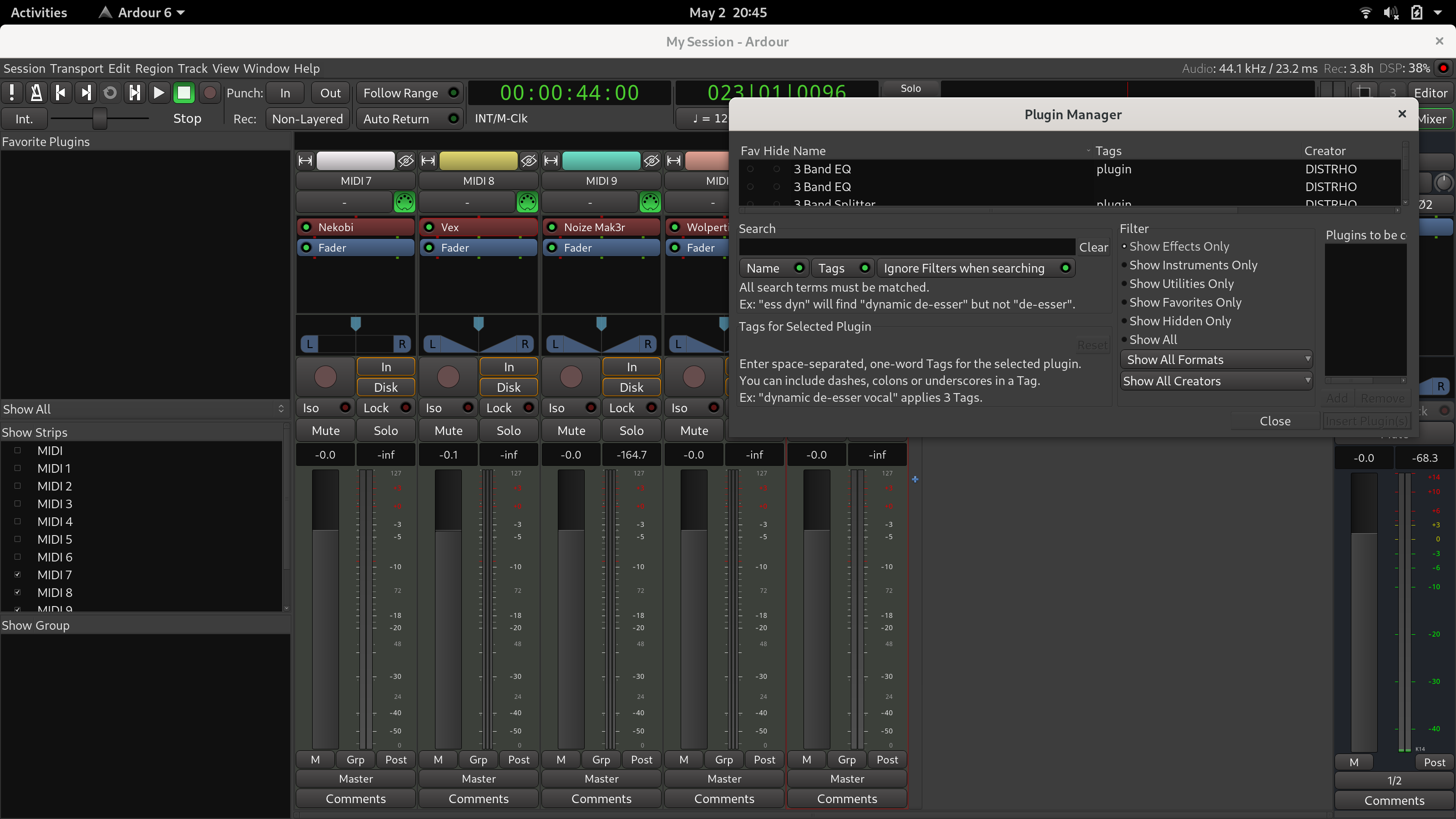Check the MIDI 3 strip visibility checkbox
The image size is (1456, 819).
click(18, 504)
